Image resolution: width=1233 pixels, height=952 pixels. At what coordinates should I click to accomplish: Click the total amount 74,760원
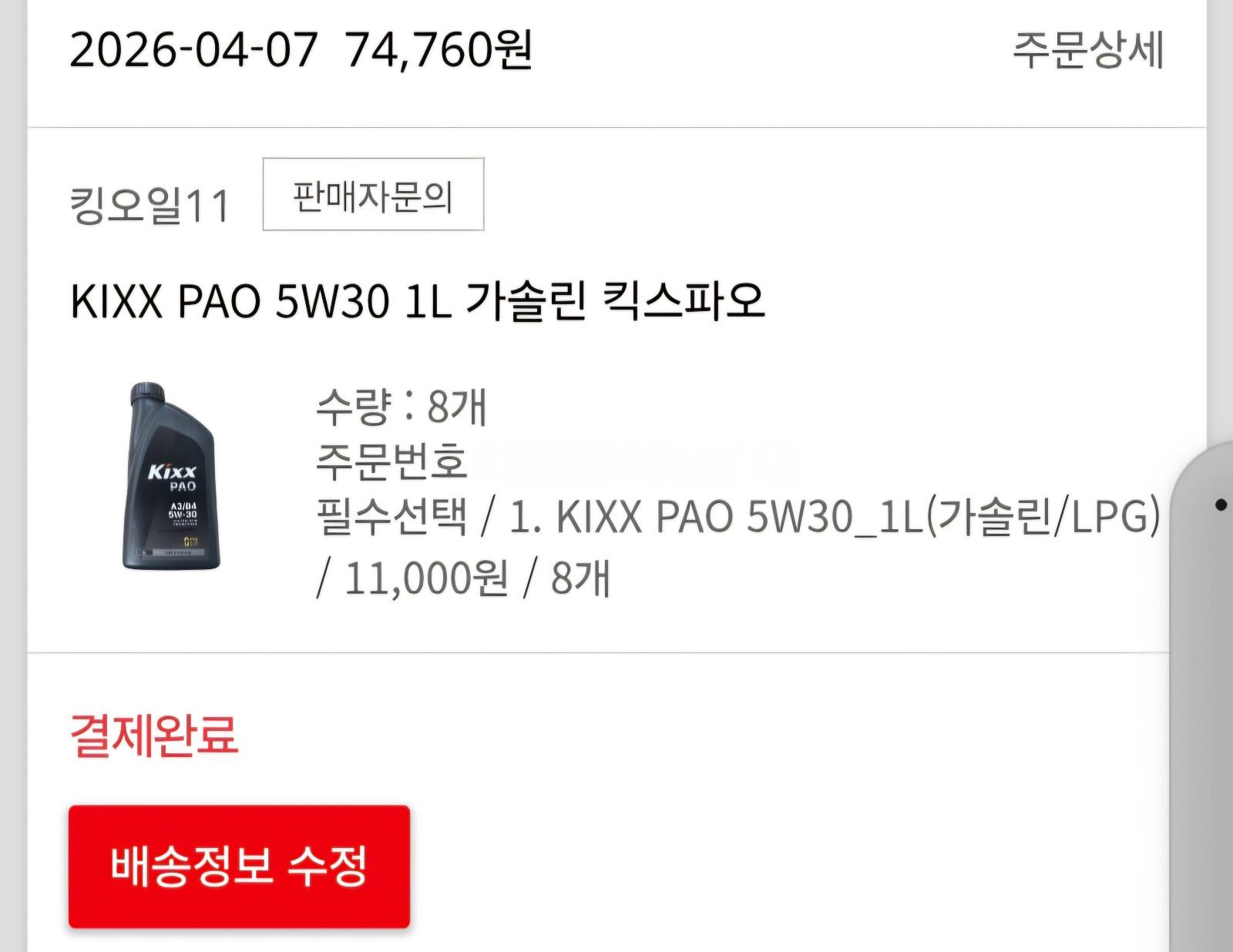[438, 50]
